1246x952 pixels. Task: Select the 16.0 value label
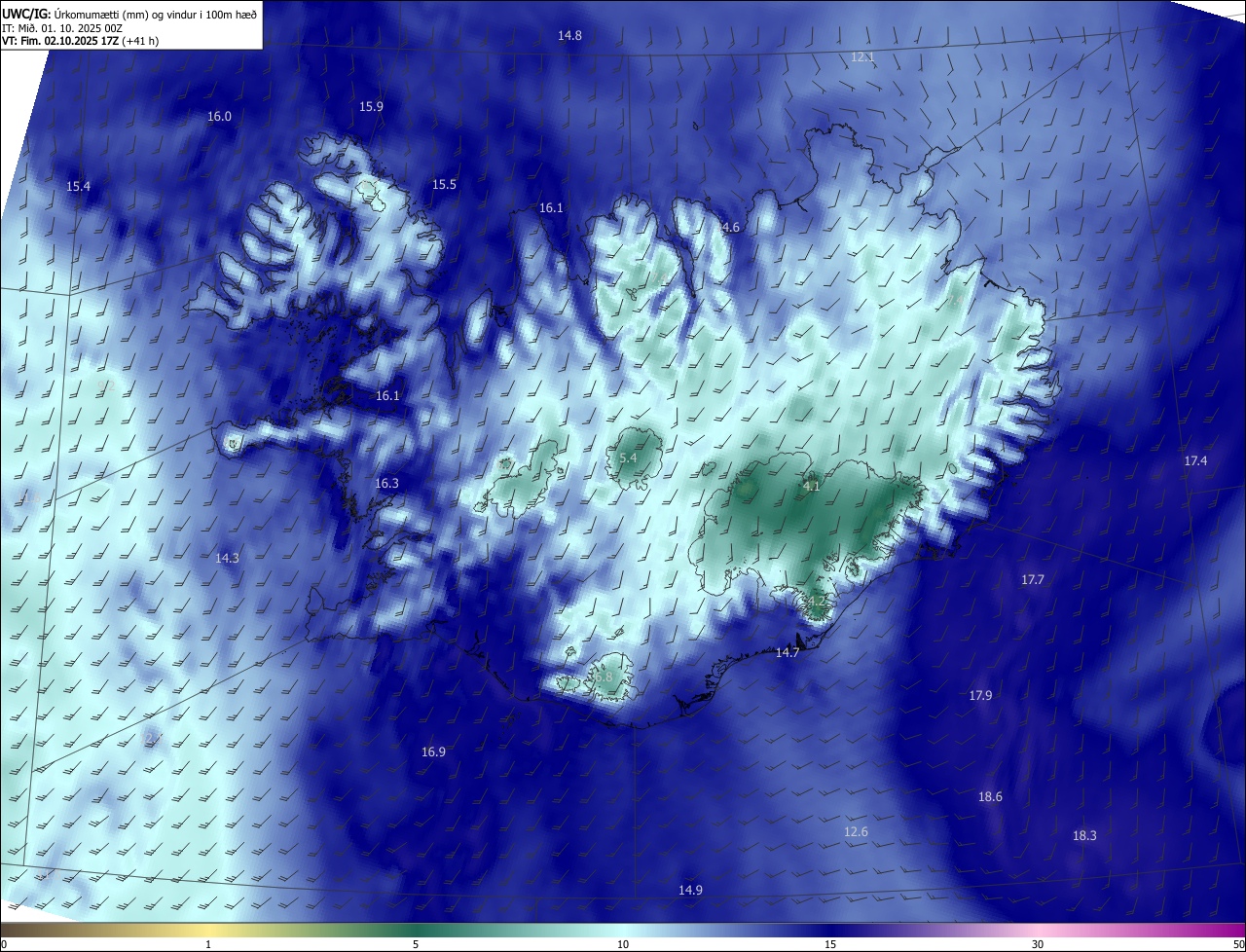tap(219, 117)
